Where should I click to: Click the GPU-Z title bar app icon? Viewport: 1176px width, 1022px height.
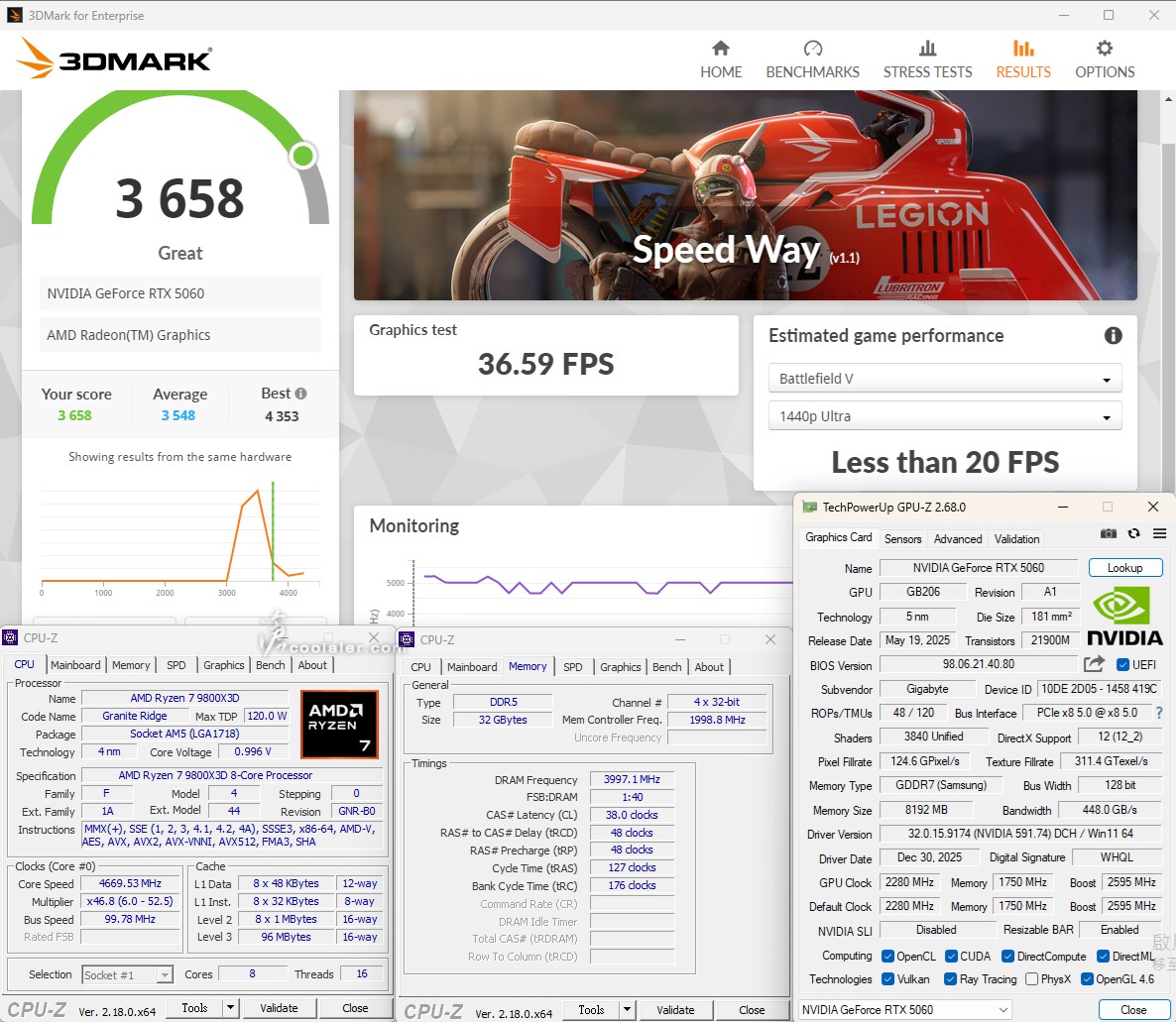809,507
